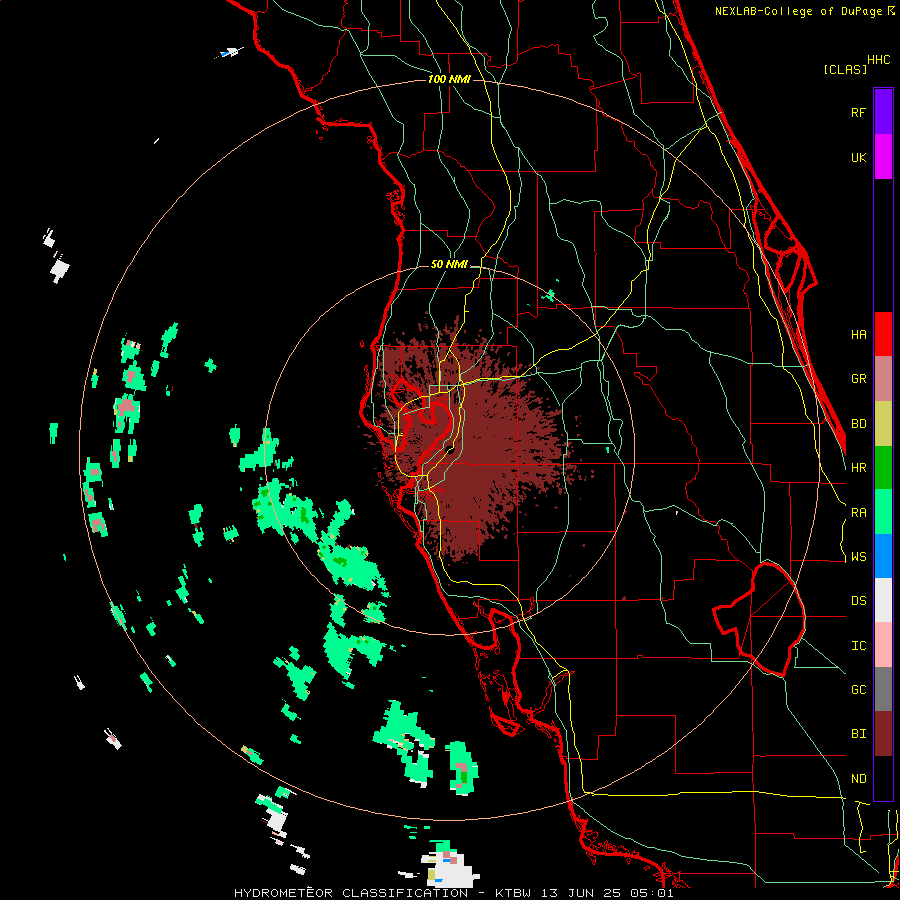
Task: Click the IC light pink legend swatch
Action: click(883, 645)
